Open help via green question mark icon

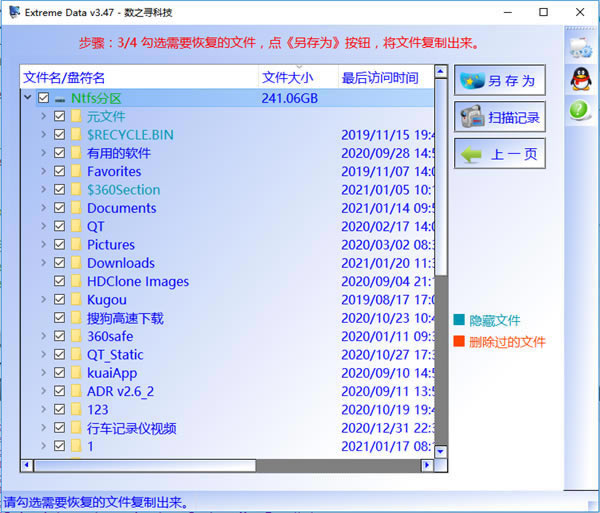click(x=580, y=111)
